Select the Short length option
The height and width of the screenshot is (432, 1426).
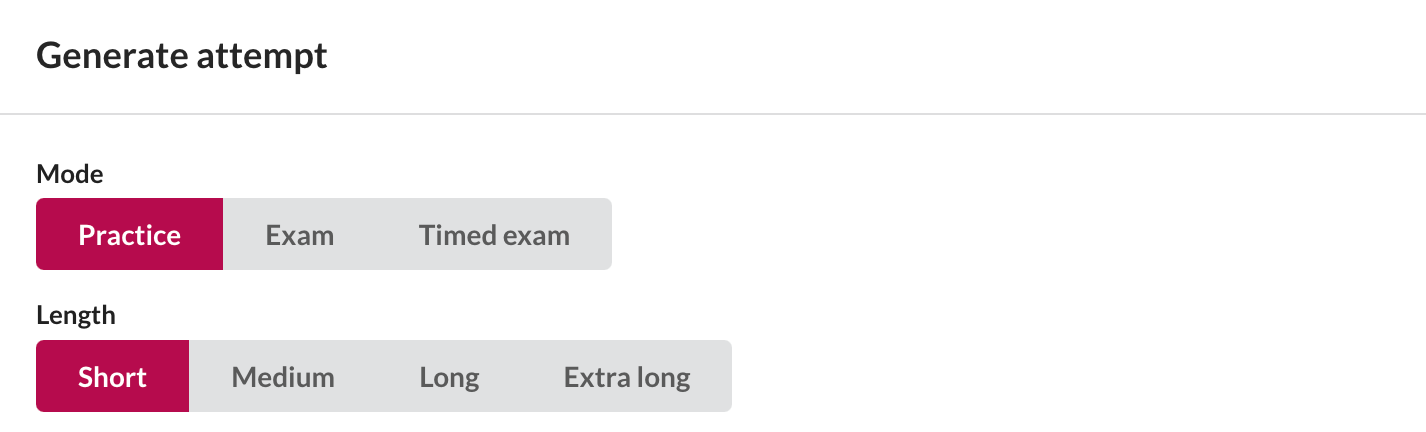113,377
